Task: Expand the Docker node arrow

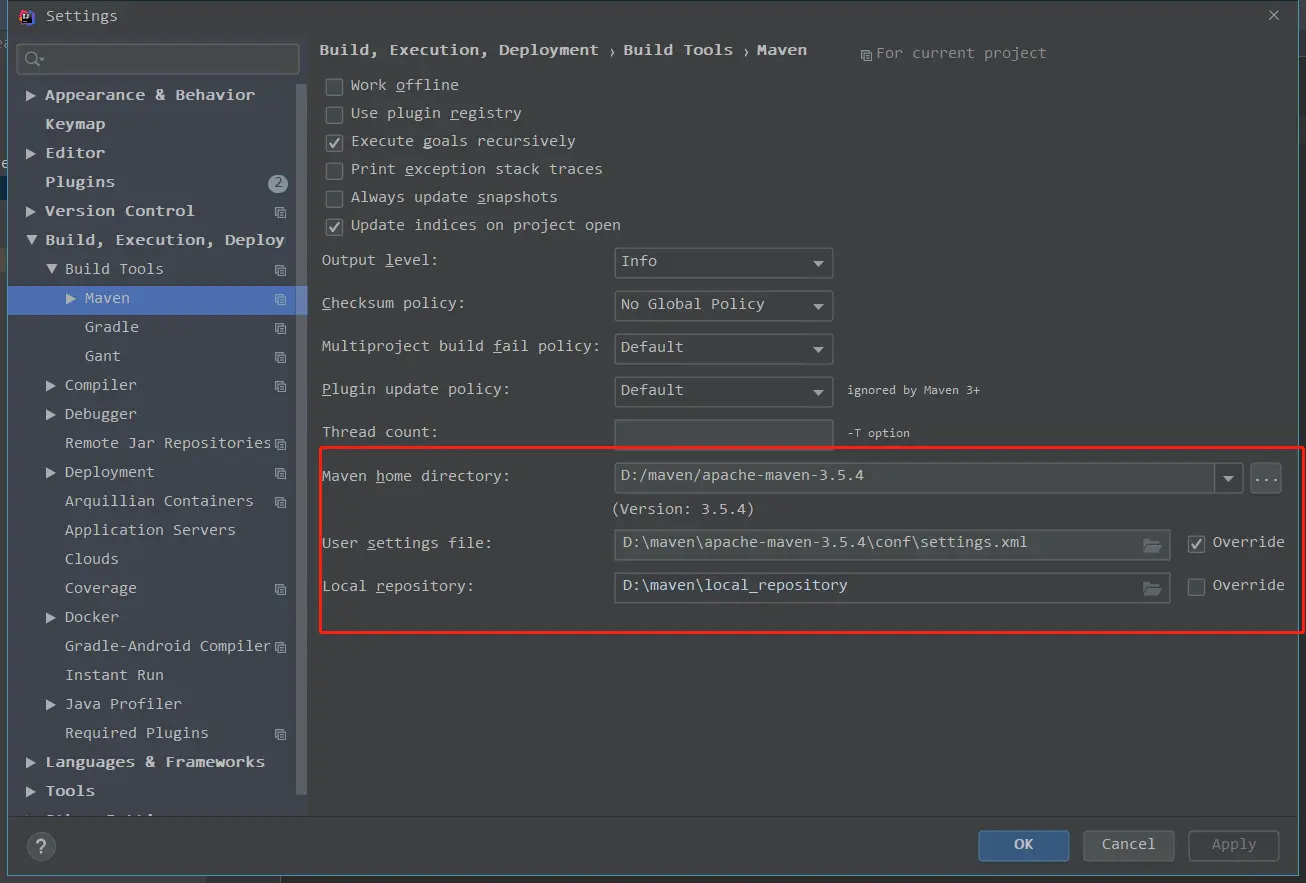Action: click(x=51, y=618)
